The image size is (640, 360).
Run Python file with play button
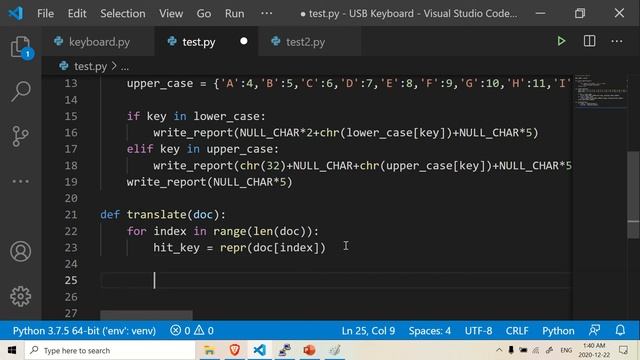[x=561, y=41]
